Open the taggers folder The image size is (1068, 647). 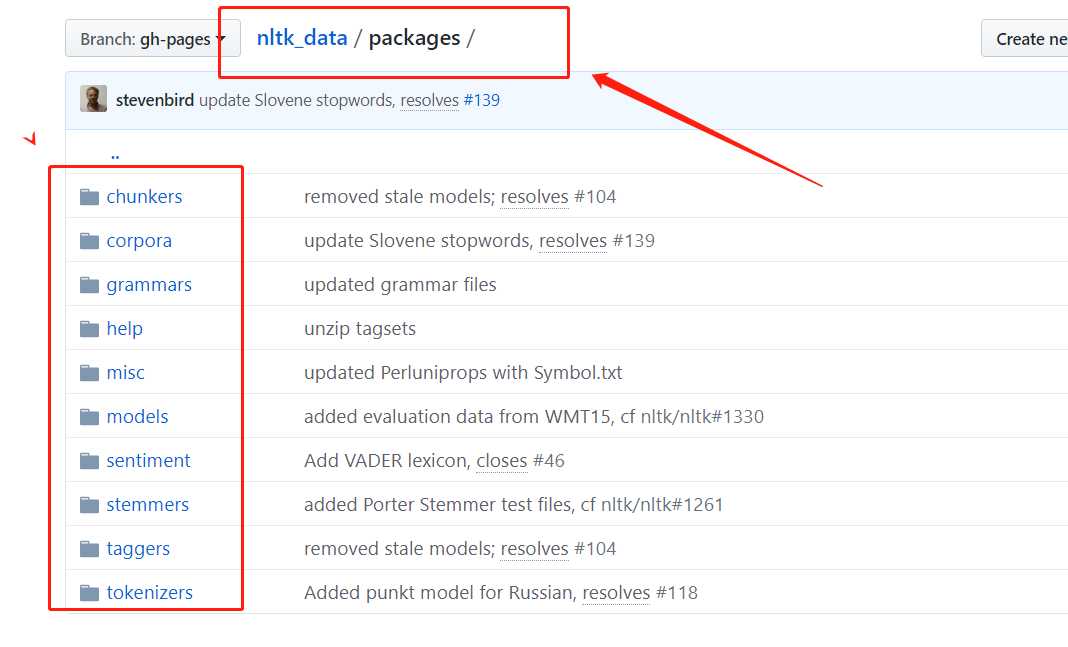138,549
